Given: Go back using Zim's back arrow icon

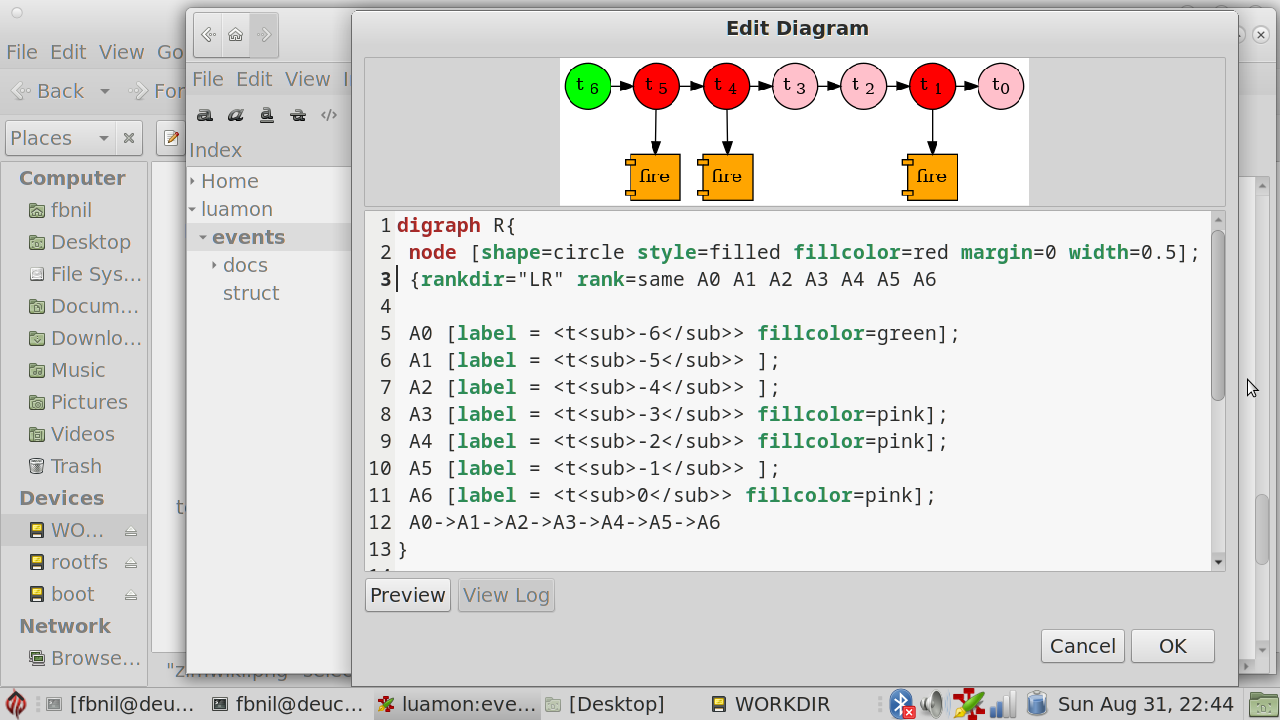Looking at the screenshot, I should [208, 35].
